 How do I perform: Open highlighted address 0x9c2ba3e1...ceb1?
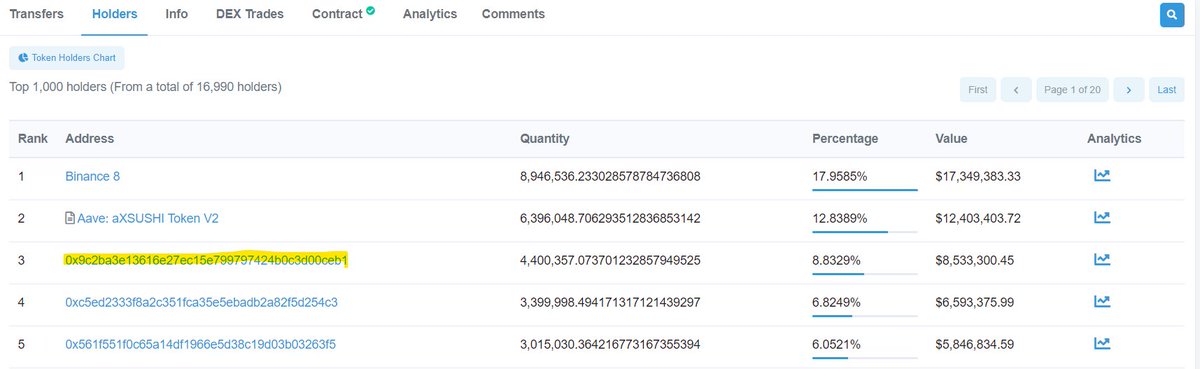(x=206, y=260)
